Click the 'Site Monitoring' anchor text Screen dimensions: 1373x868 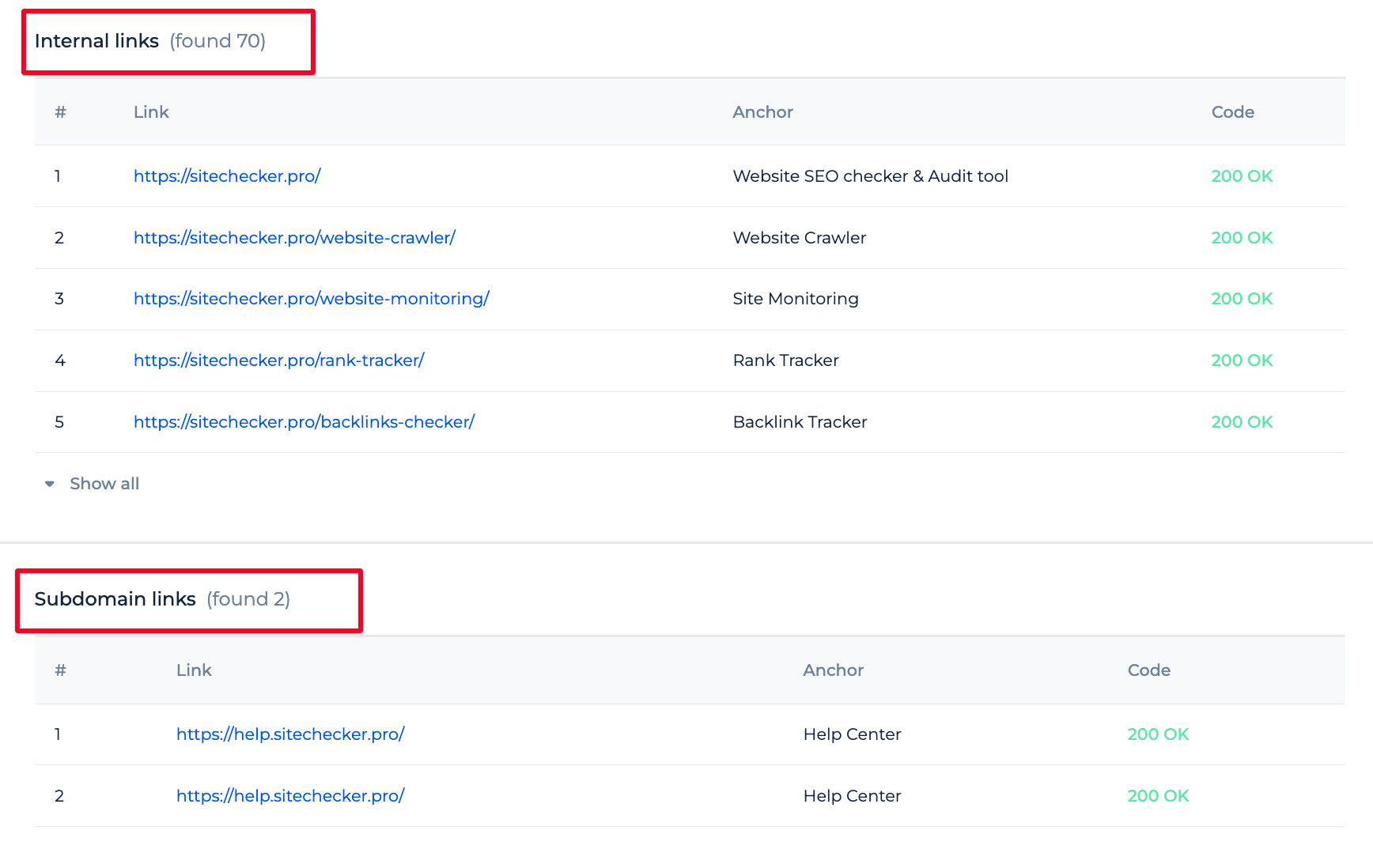click(796, 299)
